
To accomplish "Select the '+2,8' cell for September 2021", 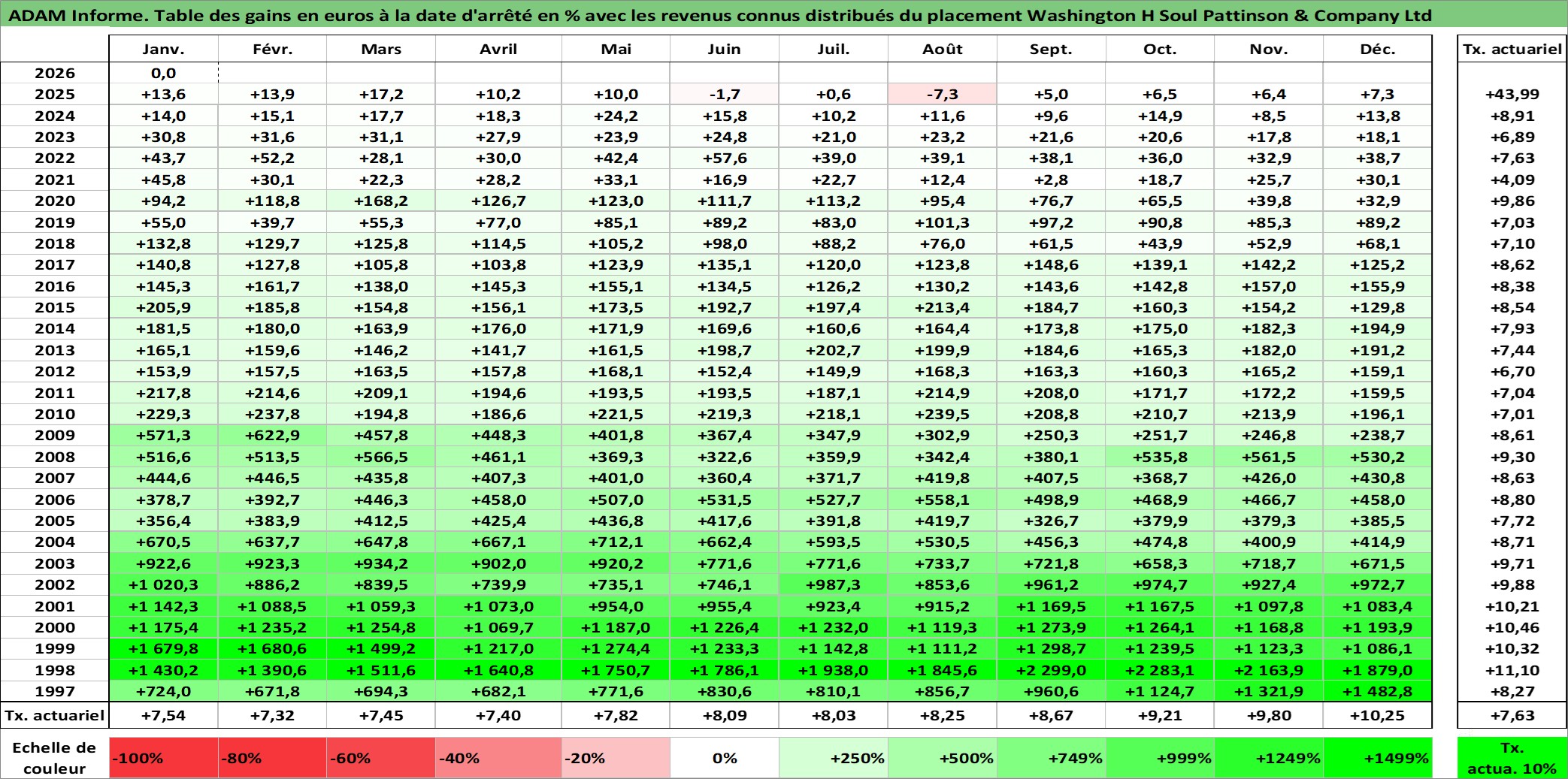I will pos(1051,180).
